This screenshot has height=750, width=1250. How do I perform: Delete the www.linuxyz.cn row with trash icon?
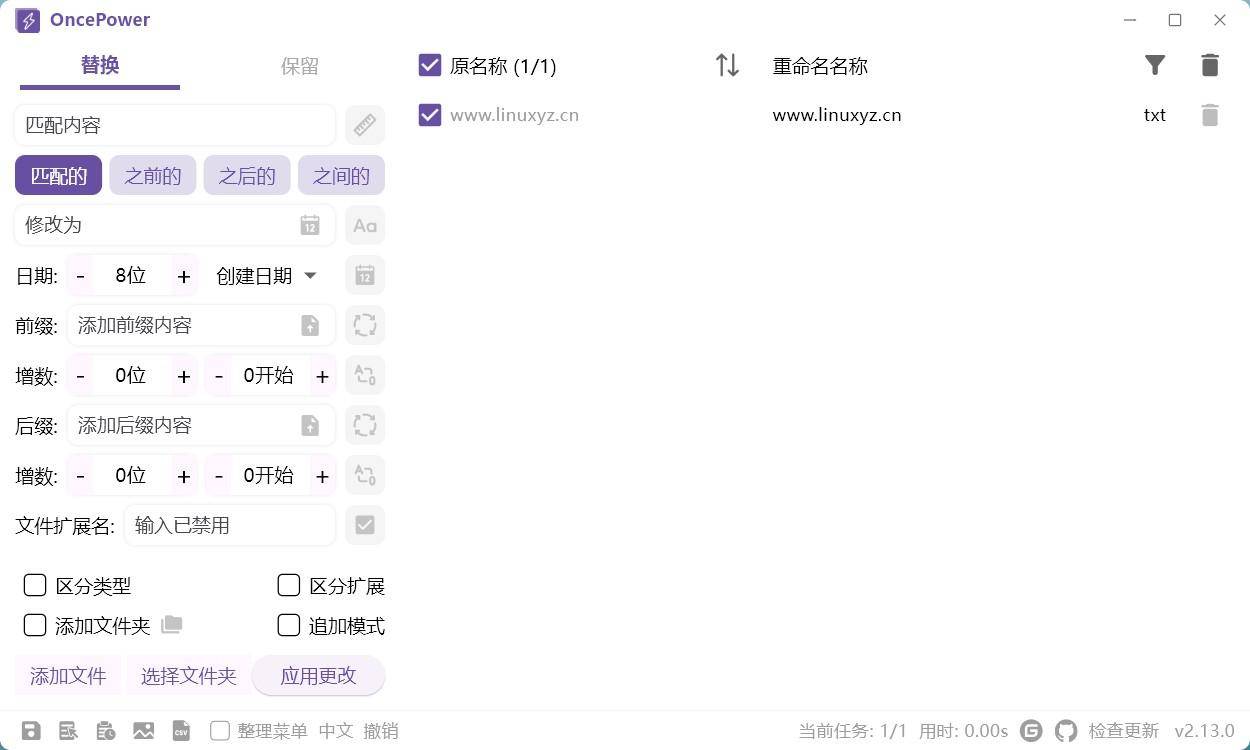(x=1210, y=115)
